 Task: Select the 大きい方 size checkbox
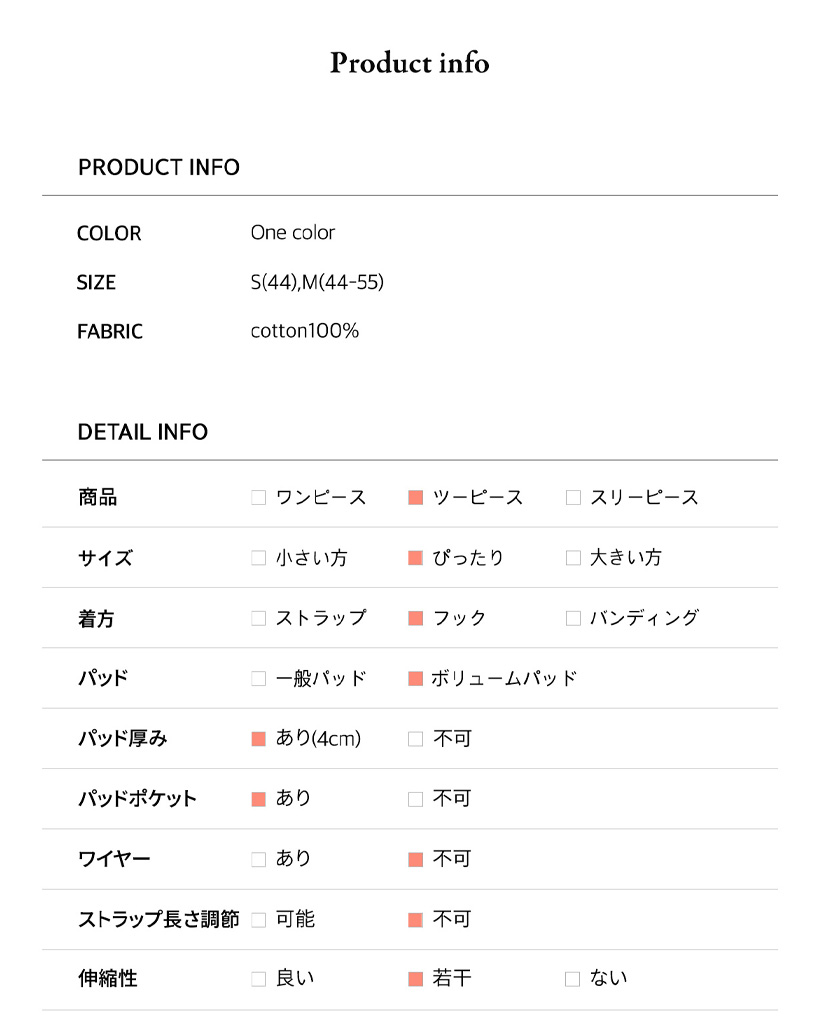[573, 558]
